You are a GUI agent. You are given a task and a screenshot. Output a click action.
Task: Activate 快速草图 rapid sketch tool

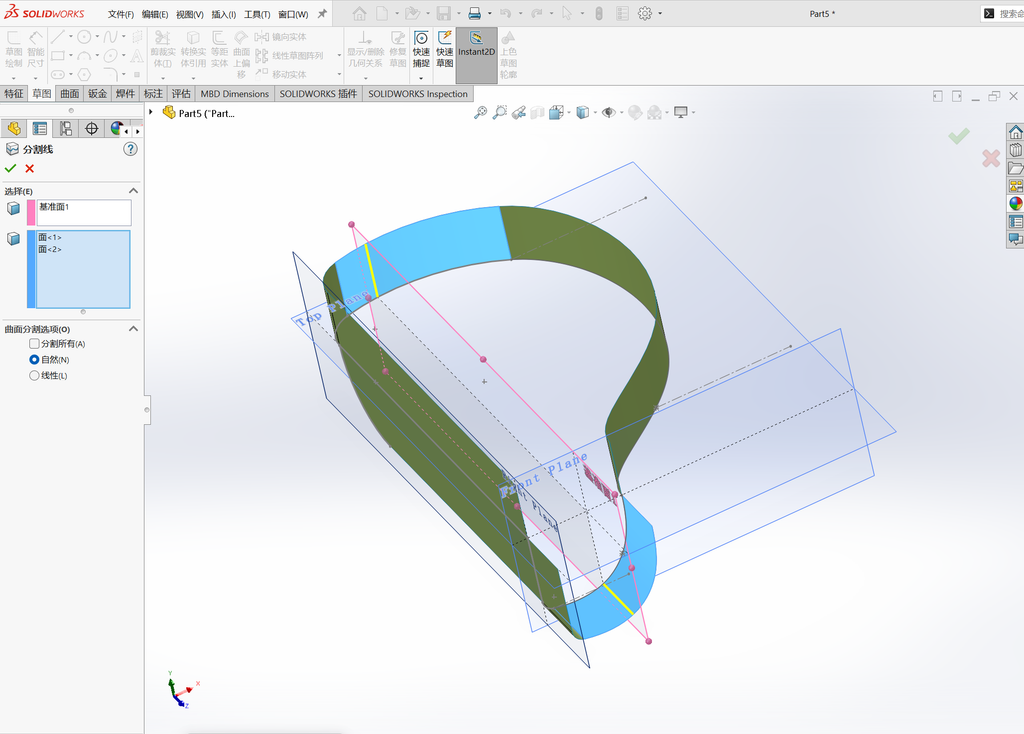tap(445, 50)
